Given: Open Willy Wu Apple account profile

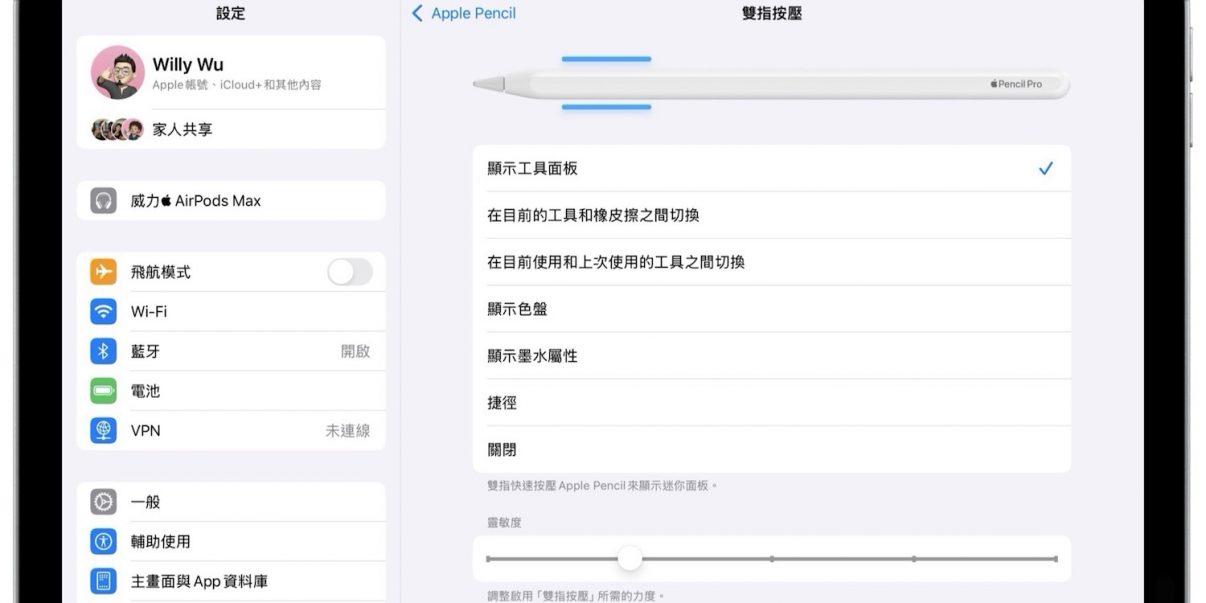Looking at the screenshot, I should click(x=230, y=73).
